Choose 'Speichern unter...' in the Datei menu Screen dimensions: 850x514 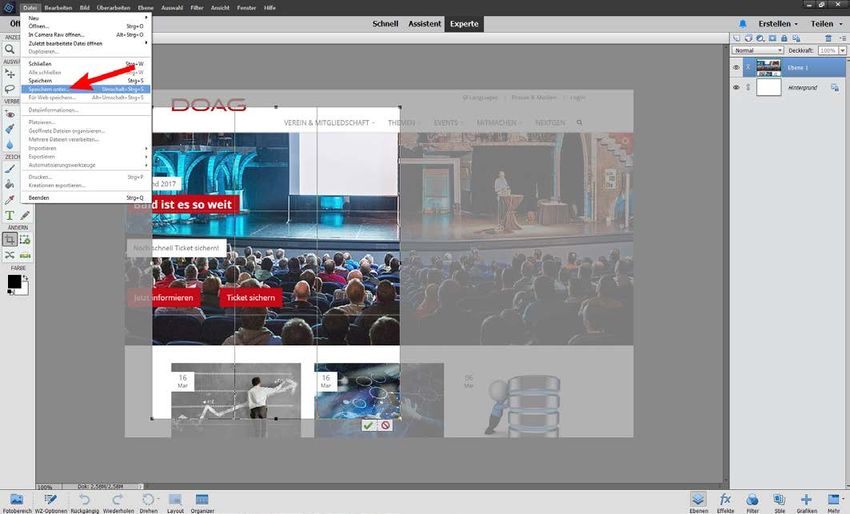click(x=50, y=88)
